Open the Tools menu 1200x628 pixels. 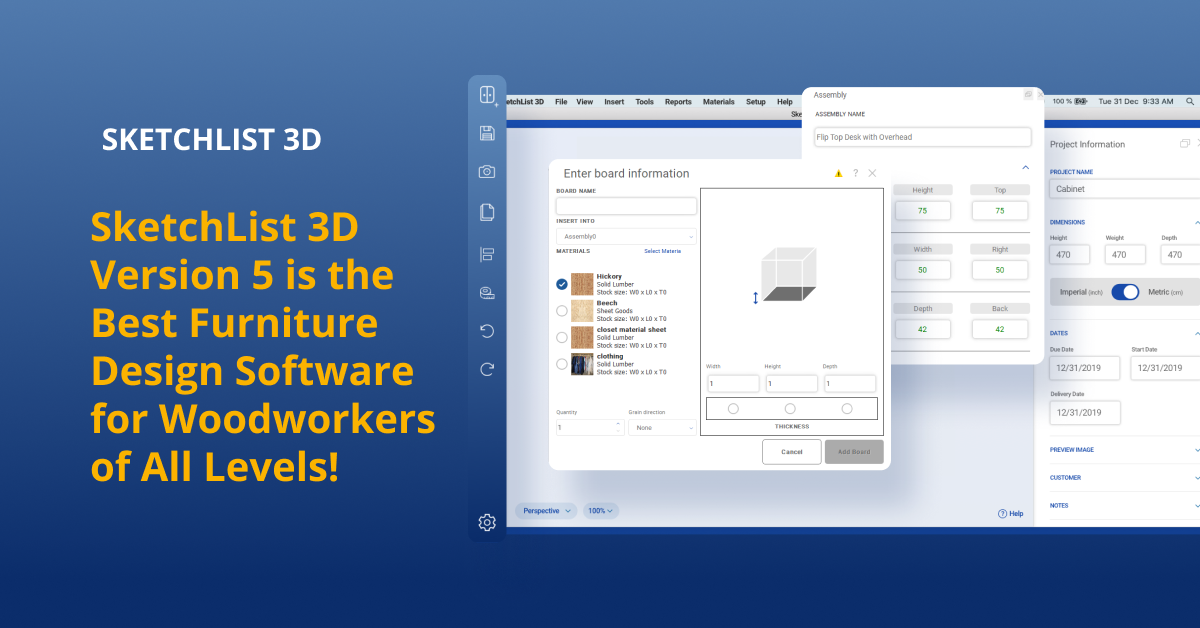645,102
